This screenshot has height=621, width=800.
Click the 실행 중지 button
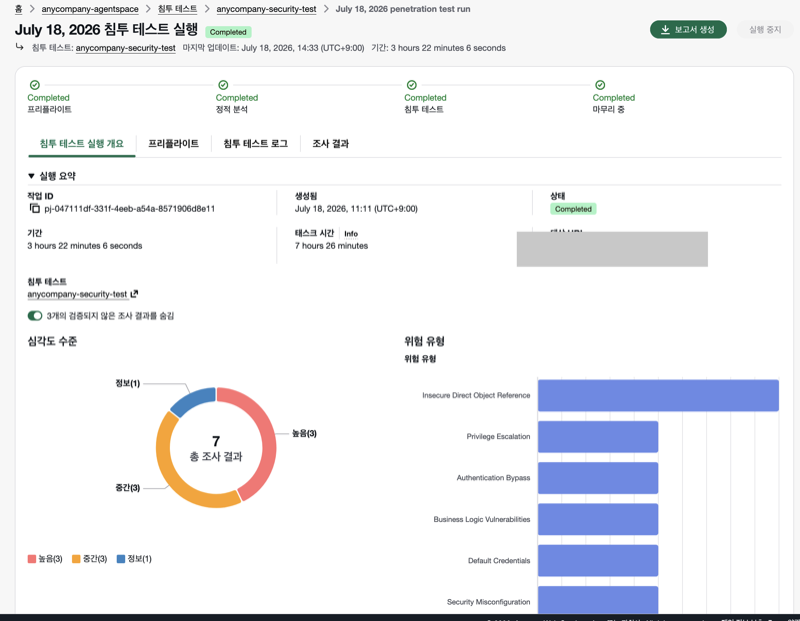[765, 30]
